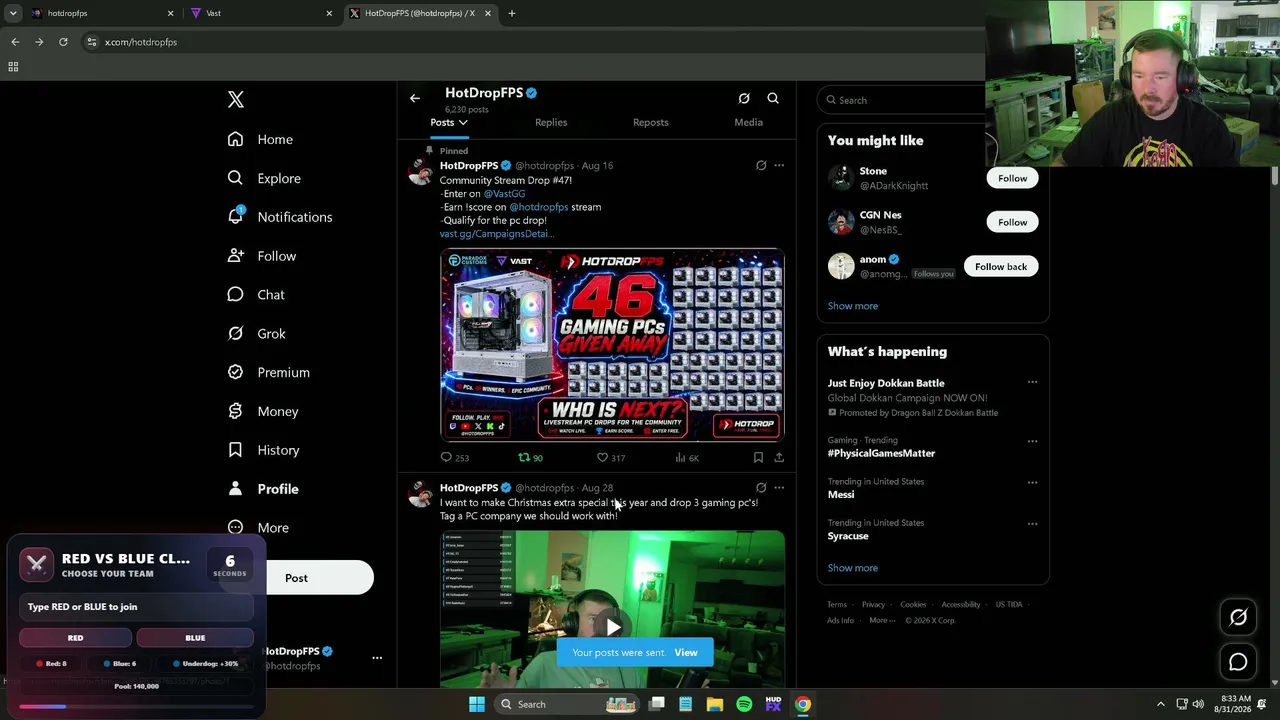Image resolution: width=1280 pixels, height=720 pixels.
Task: Open Chat in the X sidebar
Action: coord(256,295)
